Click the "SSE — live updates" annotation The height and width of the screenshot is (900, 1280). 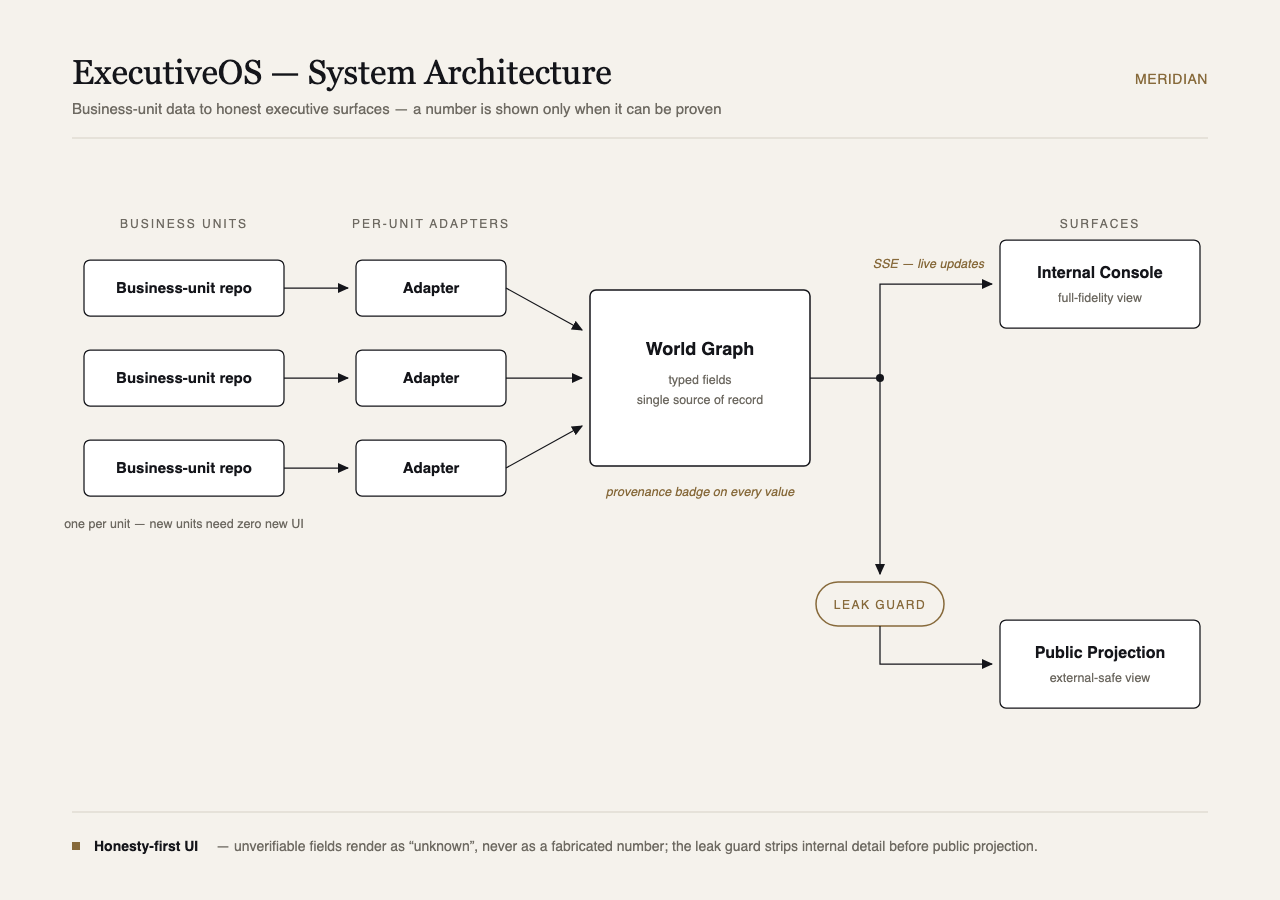929,264
